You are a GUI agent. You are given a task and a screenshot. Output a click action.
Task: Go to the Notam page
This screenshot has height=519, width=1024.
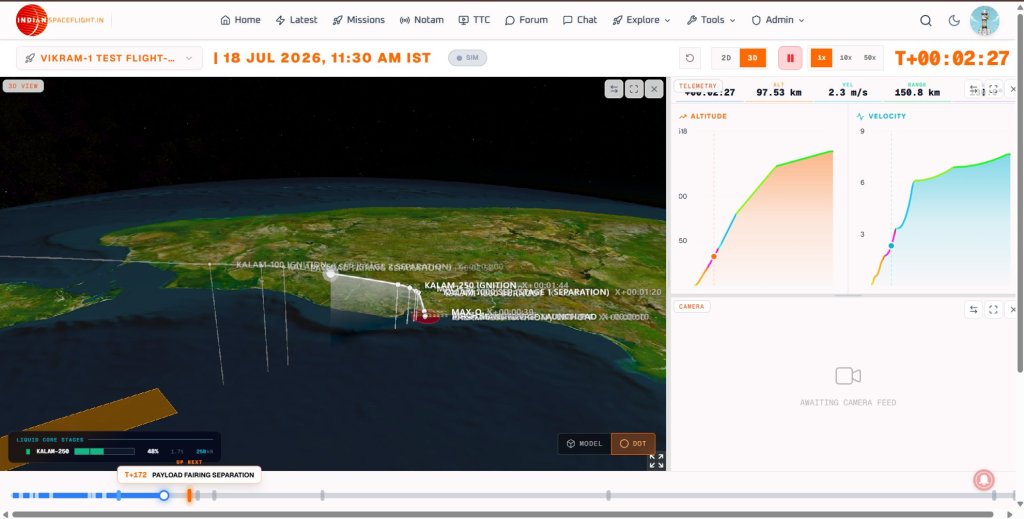pos(422,20)
